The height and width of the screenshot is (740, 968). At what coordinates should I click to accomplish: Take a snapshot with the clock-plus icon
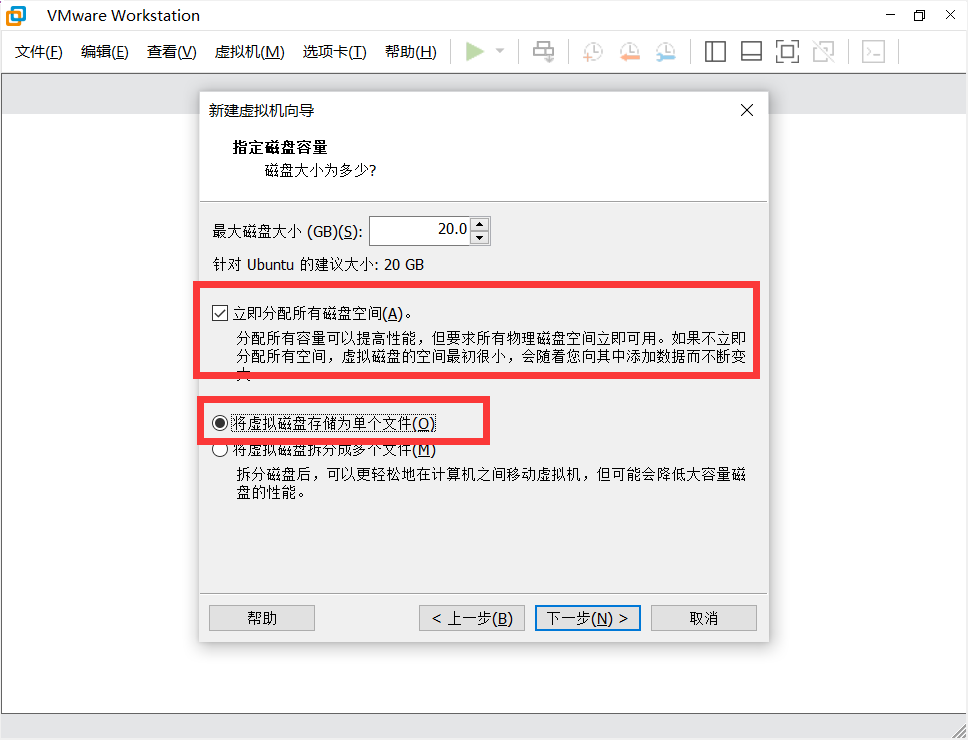[593, 51]
